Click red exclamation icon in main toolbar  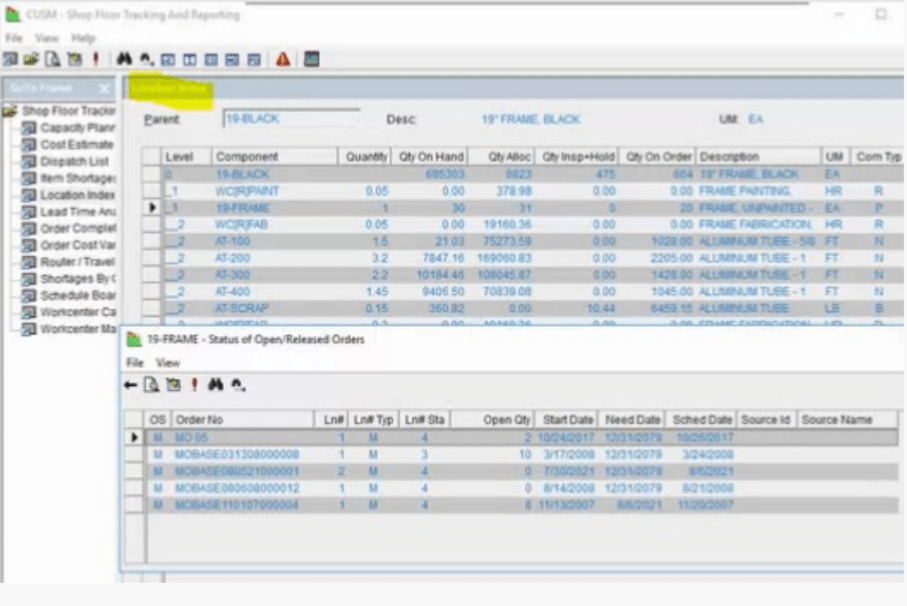(x=96, y=59)
